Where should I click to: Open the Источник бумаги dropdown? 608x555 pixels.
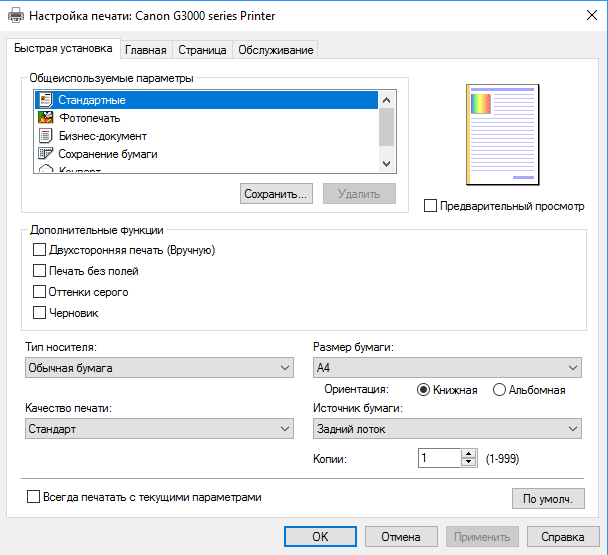coord(447,429)
